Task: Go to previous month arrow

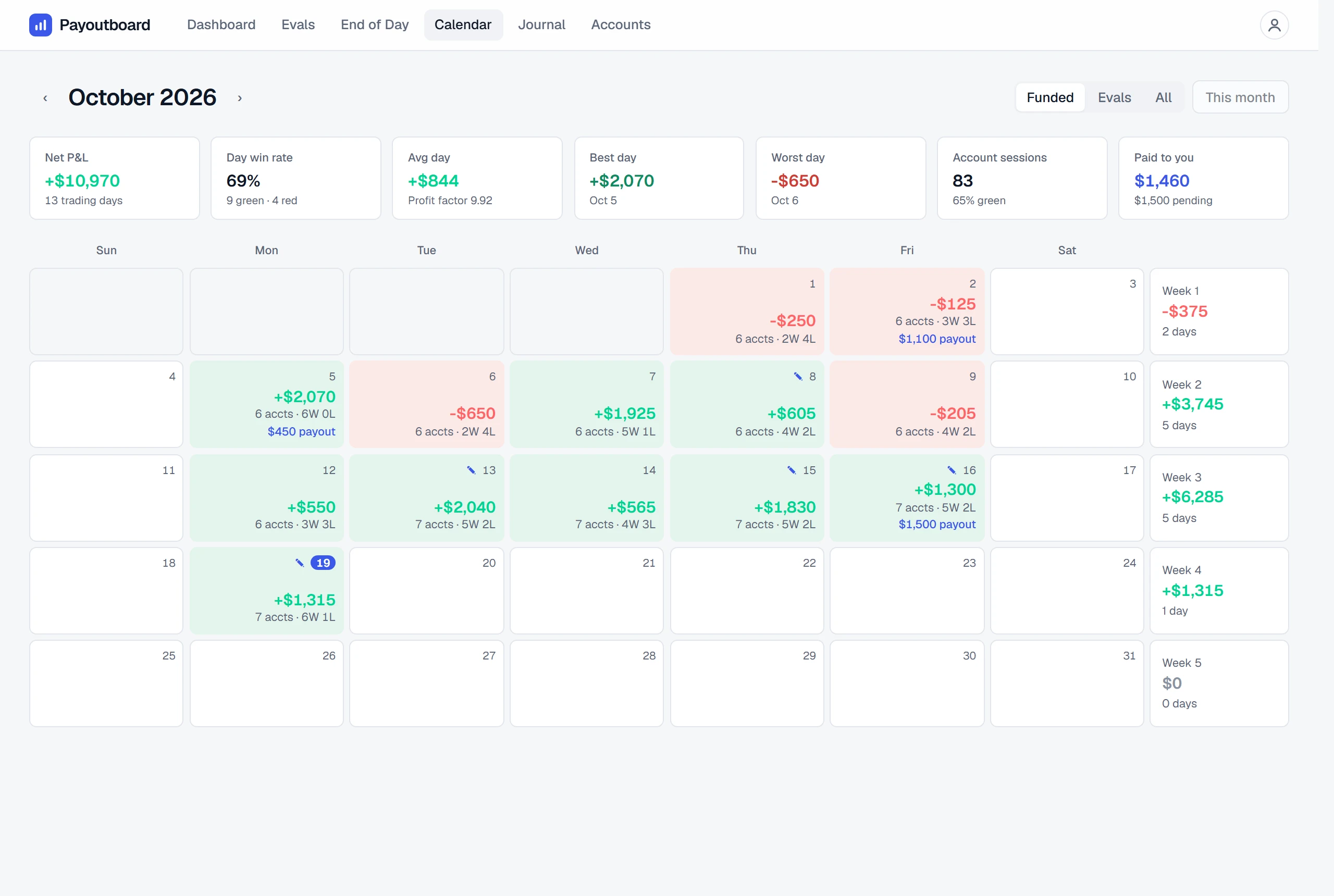Action: (45, 98)
